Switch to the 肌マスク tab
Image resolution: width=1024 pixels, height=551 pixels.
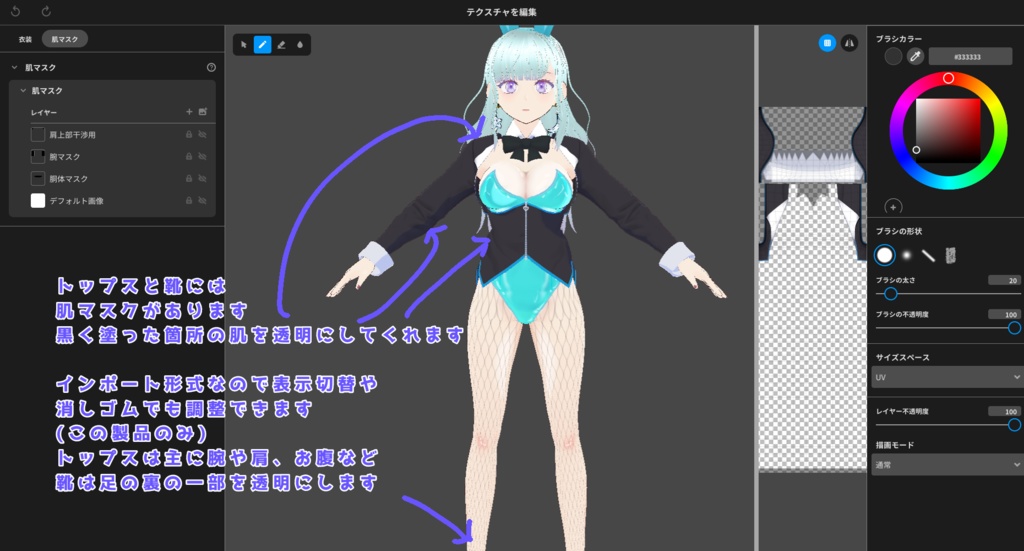coord(65,39)
